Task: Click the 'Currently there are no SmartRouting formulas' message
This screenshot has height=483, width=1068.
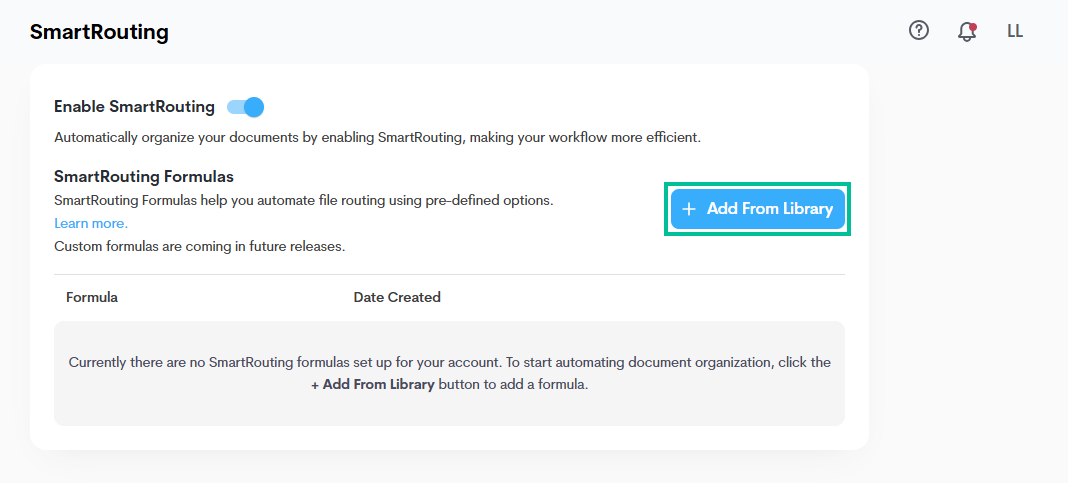Action: tap(450, 373)
